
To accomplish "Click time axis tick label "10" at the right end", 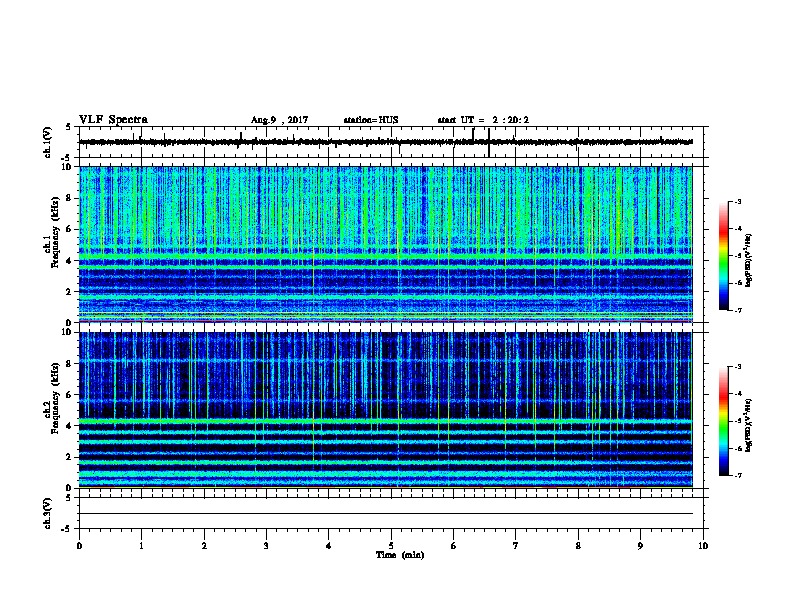I will 703,546.
